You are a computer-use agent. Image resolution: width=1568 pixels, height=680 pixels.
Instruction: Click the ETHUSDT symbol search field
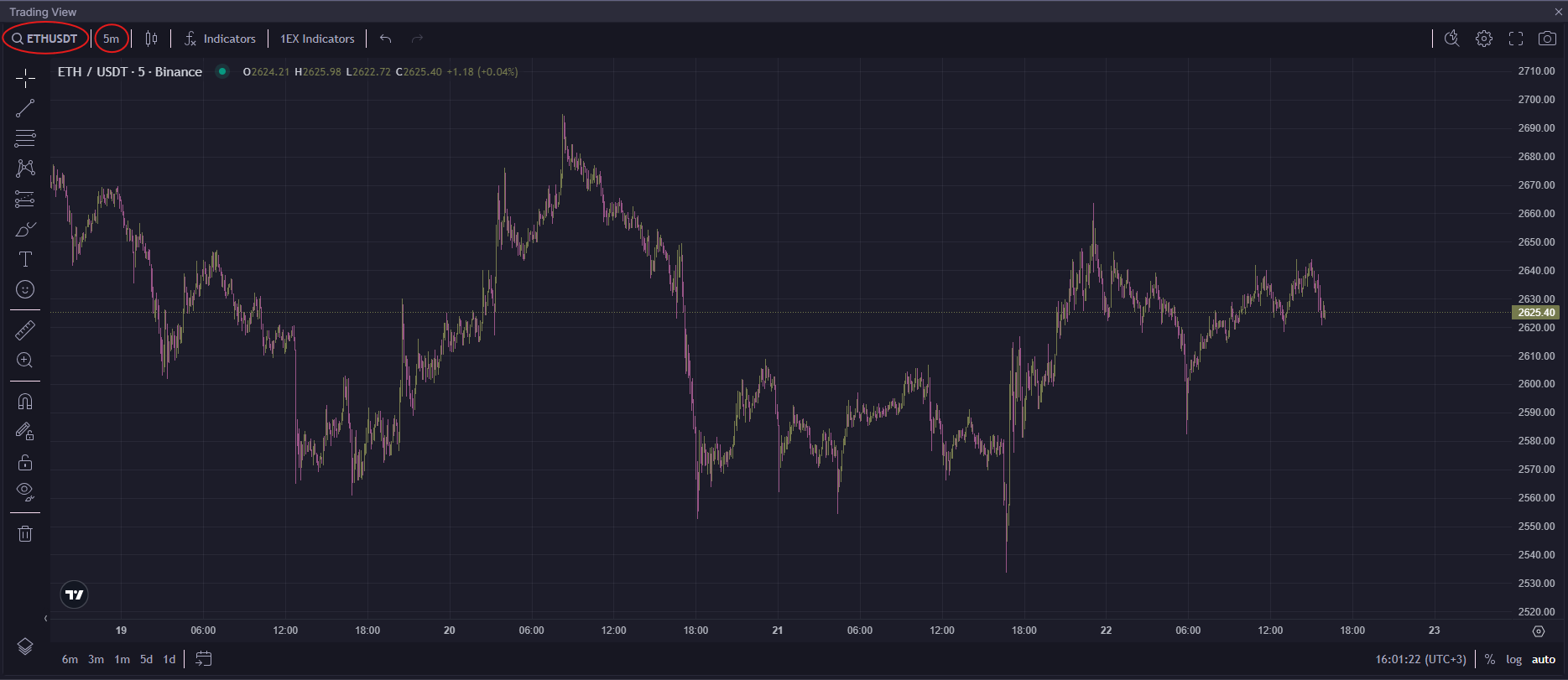coord(45,39)
